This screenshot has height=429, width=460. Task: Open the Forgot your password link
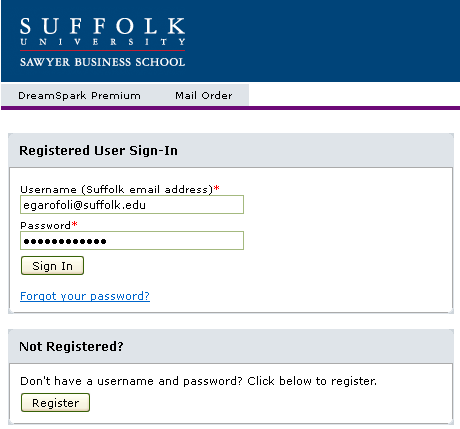click(85, 296)
